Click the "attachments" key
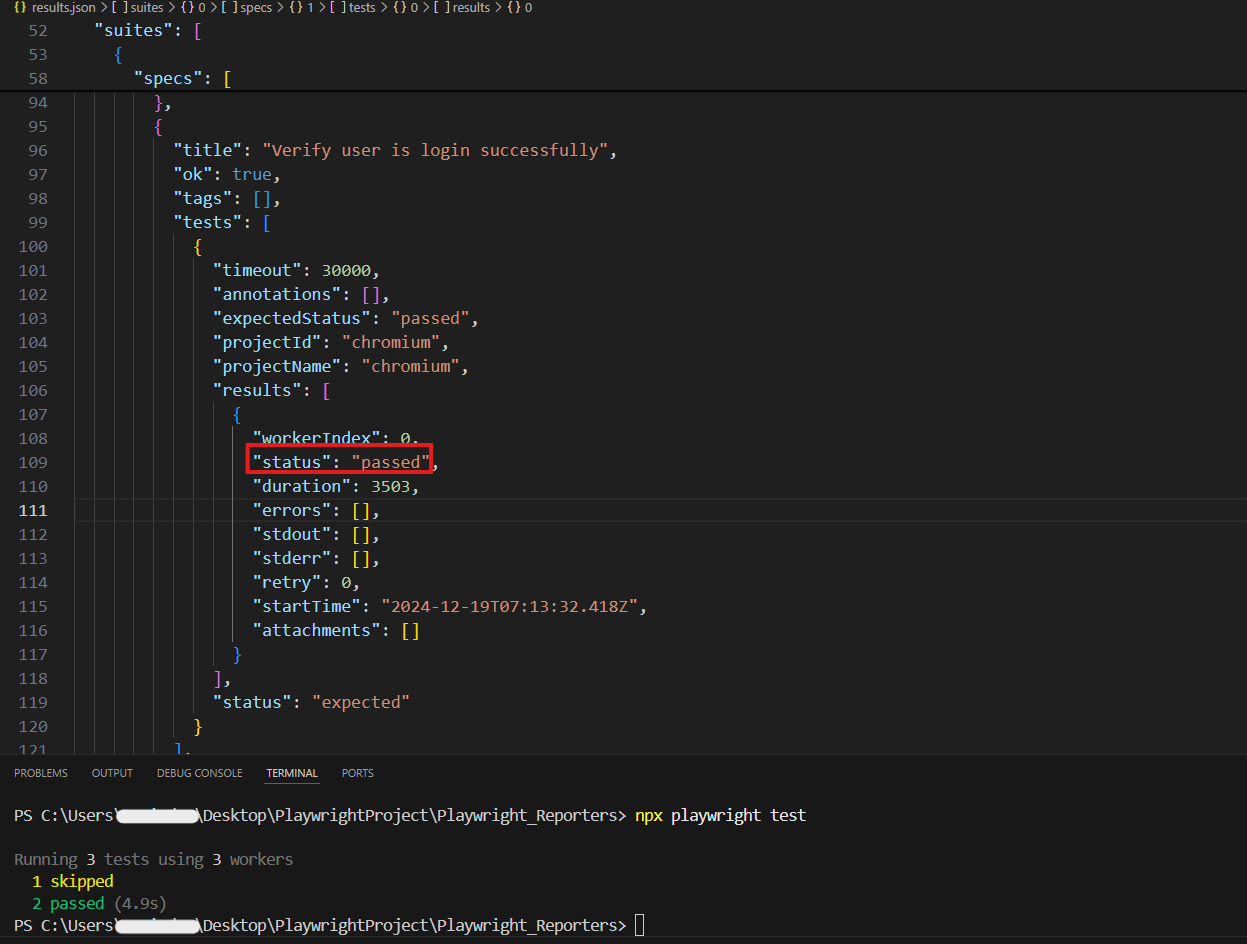 point(316,630)
